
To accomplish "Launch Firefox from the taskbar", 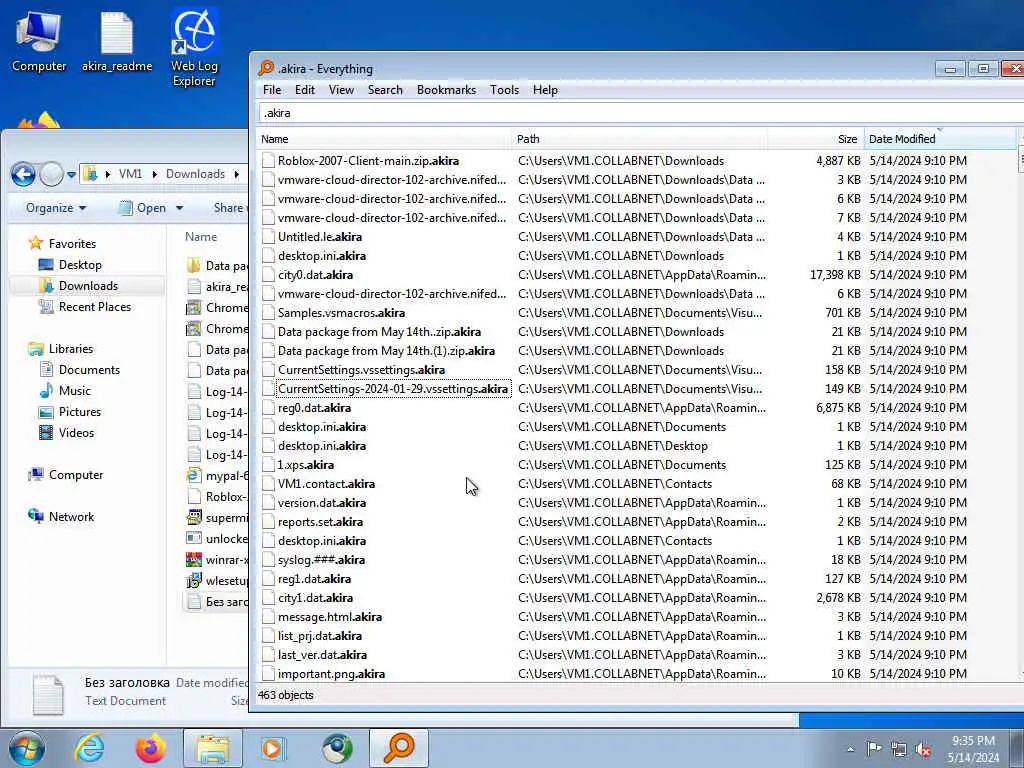I will [x=151, y=748].
